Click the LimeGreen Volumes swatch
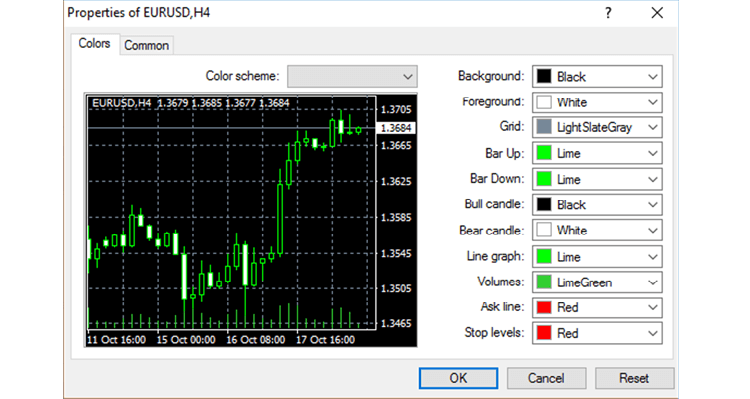Viewport: 750px width, 399px height. tap(544, 282)
